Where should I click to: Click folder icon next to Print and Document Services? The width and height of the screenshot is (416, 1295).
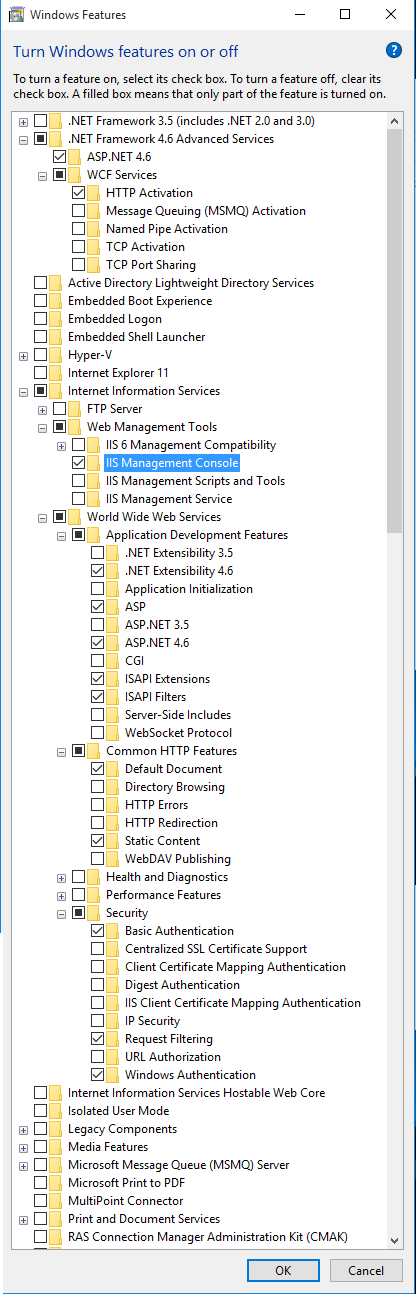[x=56, y=1219]
